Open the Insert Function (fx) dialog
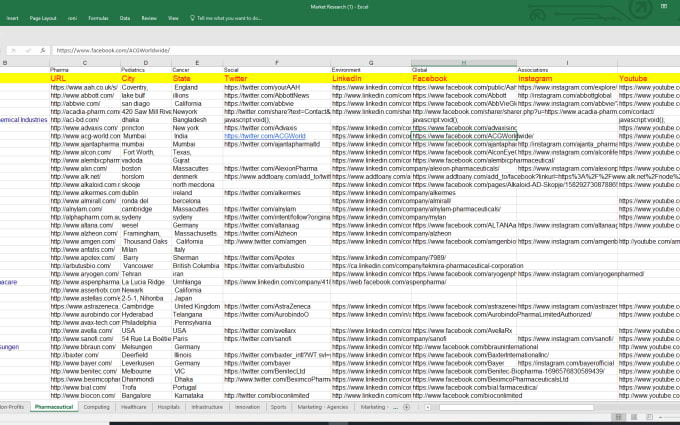The image size is (680, 425). [42, 50]
